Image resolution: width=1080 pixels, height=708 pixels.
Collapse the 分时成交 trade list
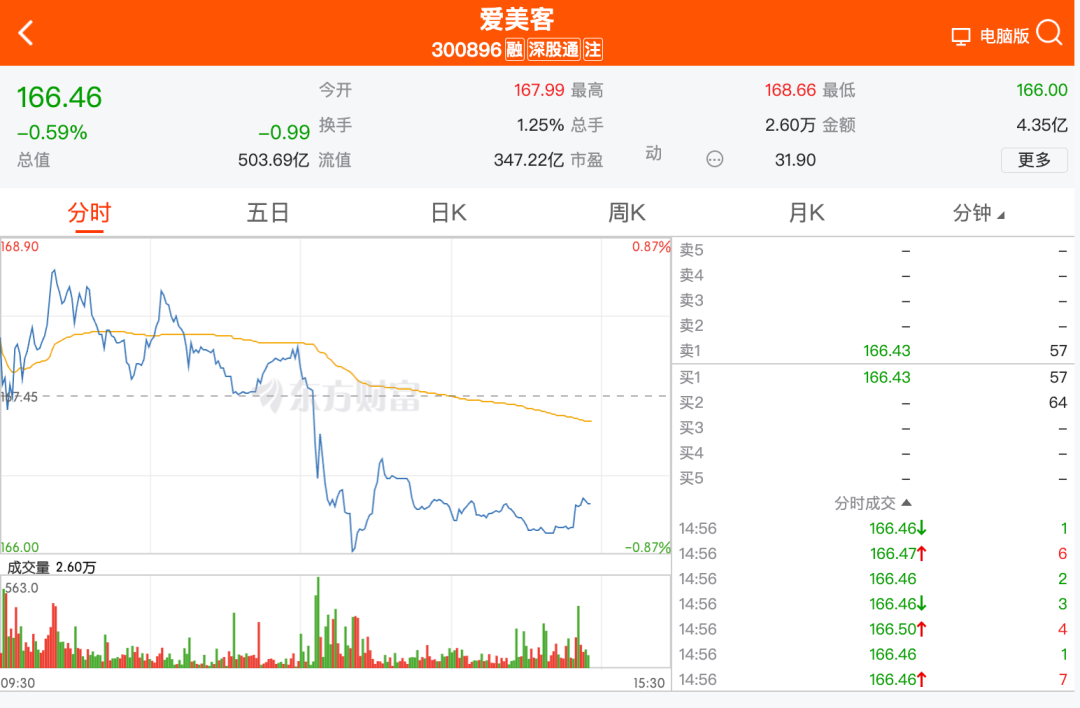click(x=873, y=503)
